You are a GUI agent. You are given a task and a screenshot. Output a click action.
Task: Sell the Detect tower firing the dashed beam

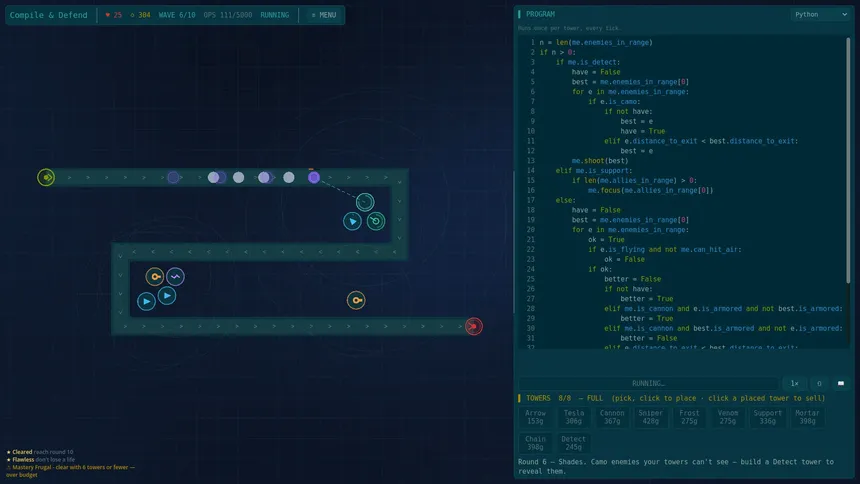pyautogui.click(x=365, y=202)
